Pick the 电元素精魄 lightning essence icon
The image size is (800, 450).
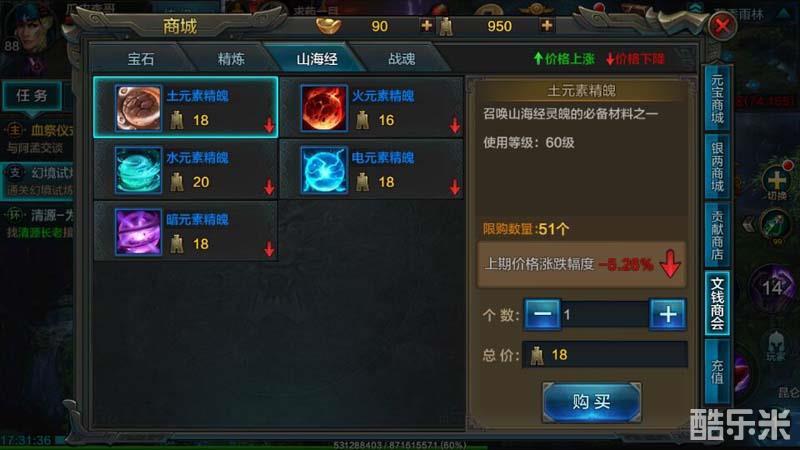pos(323,170)
